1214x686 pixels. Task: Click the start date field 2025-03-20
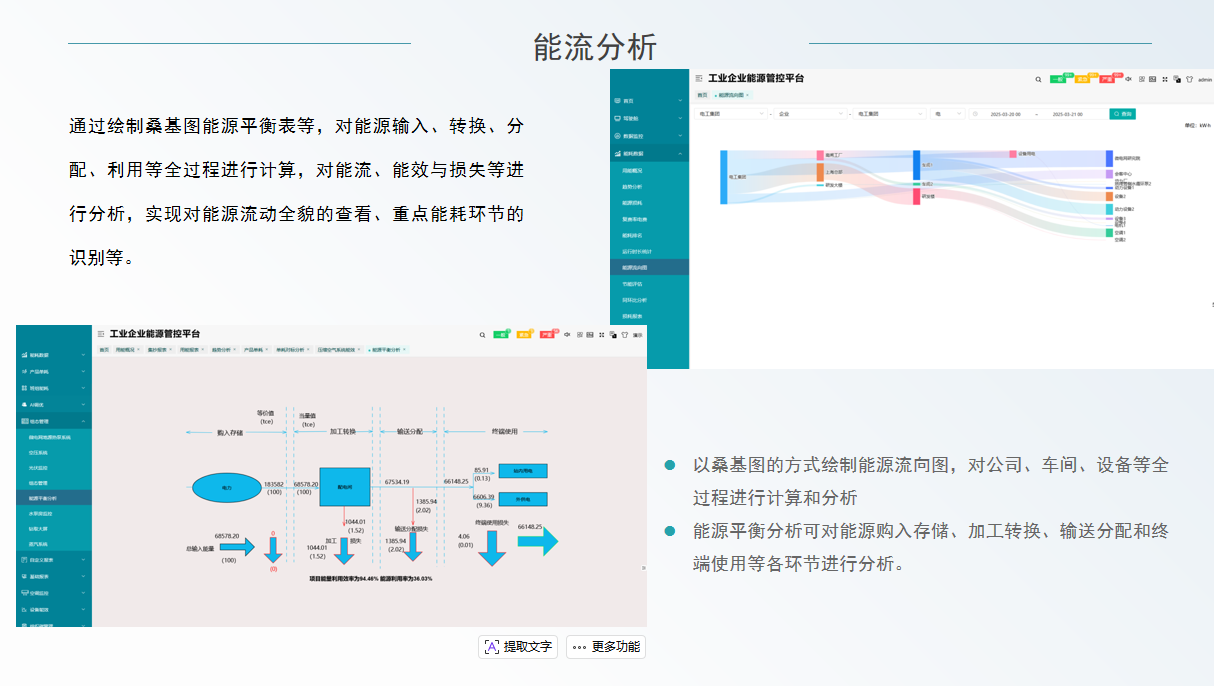coord(1004,114)
